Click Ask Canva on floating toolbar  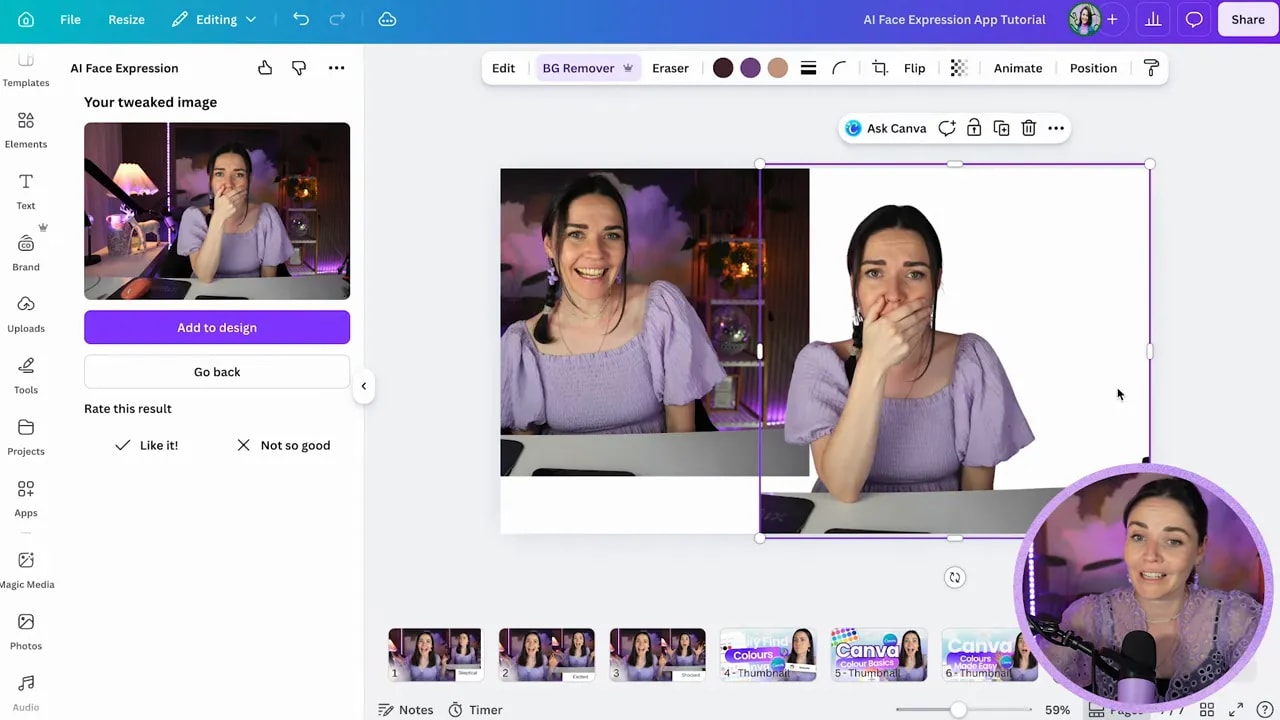click(x=886, y=128)
